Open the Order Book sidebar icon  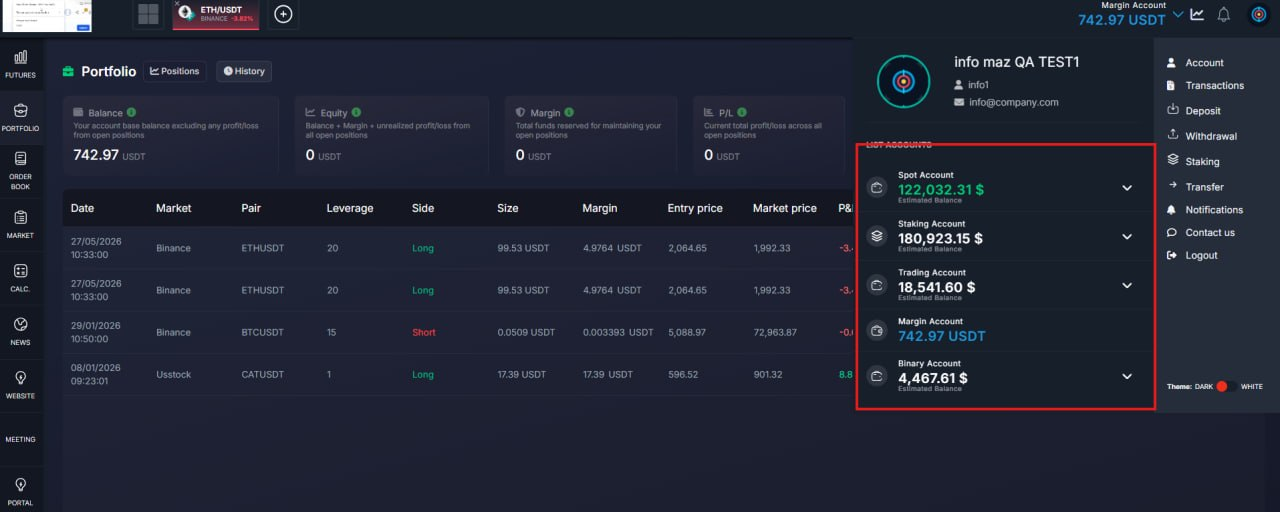[x=20, y=170]
